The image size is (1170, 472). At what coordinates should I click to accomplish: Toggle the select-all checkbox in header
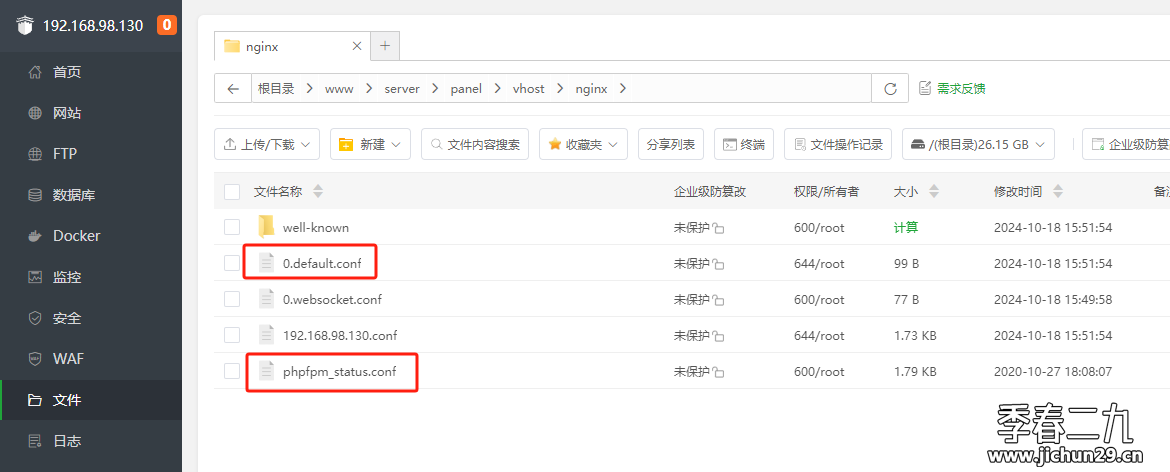tap(232, 191)
